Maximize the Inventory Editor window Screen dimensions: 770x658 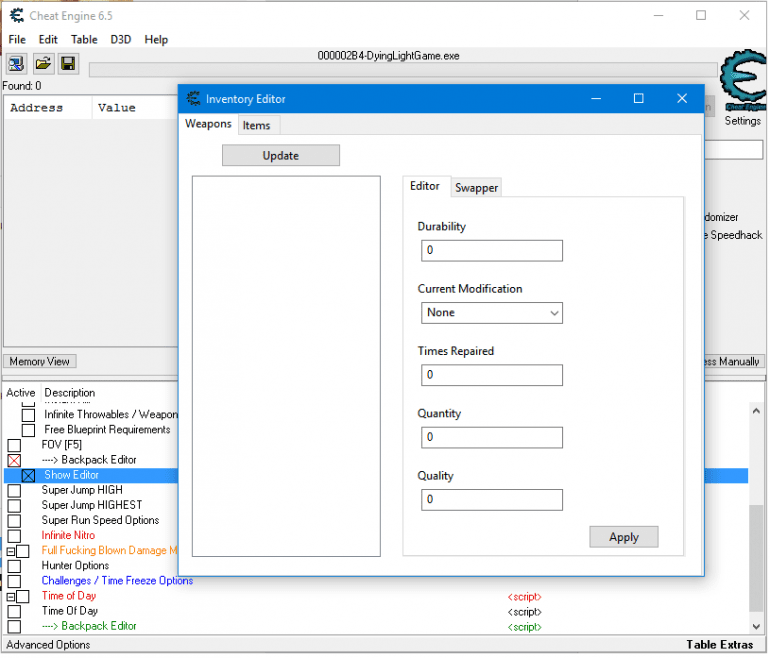pyautogui.click(x=639, y=99)
